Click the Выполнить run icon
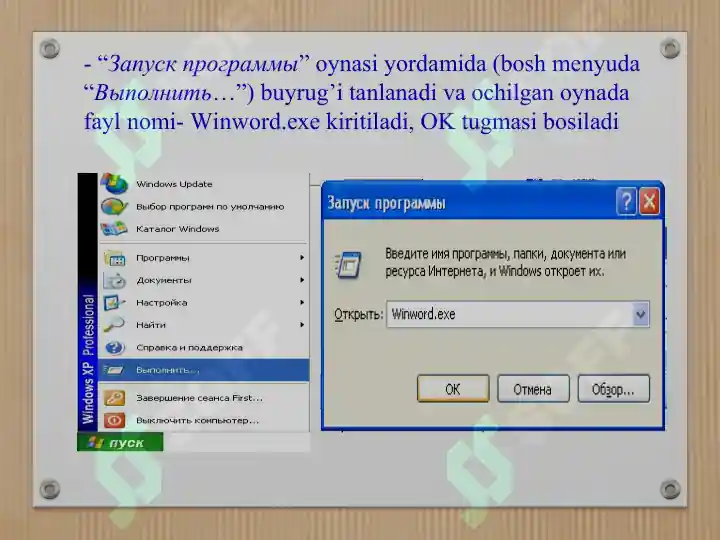Image resolution: width=720 pixels, height=540 pixels. pos(113,370)
